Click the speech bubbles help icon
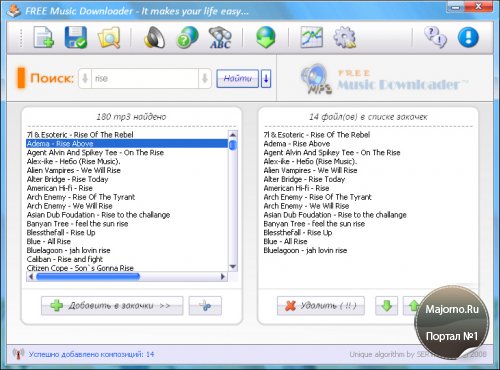 coord(435,37)
